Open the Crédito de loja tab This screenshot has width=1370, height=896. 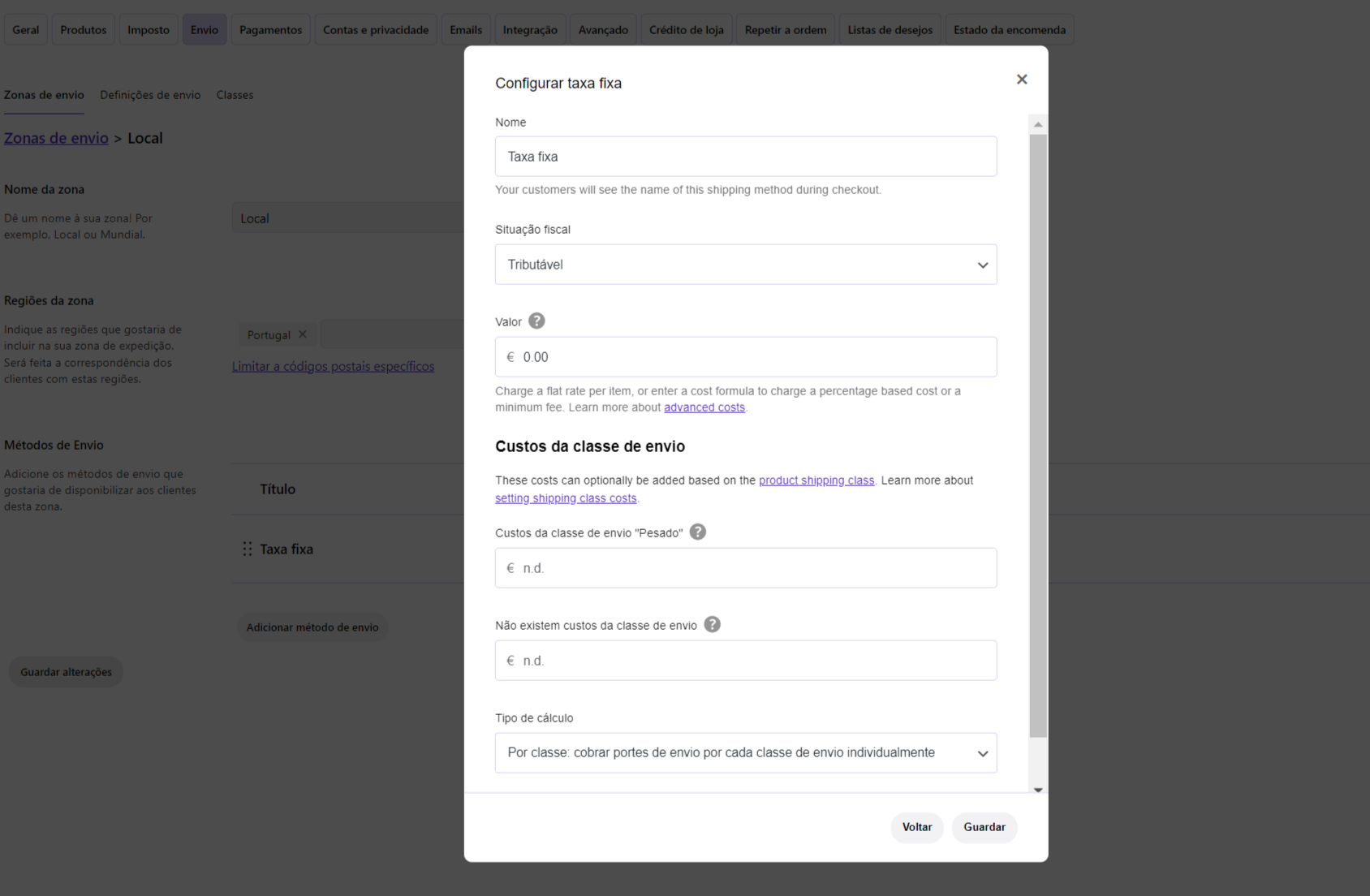pos(687,30)
